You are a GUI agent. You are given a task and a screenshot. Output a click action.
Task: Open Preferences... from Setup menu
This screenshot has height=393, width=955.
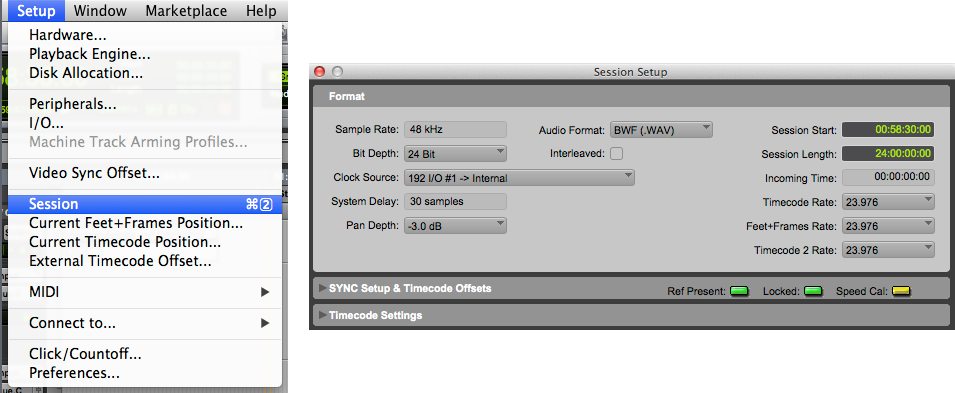pyautogui.click(x=144, y=373)
